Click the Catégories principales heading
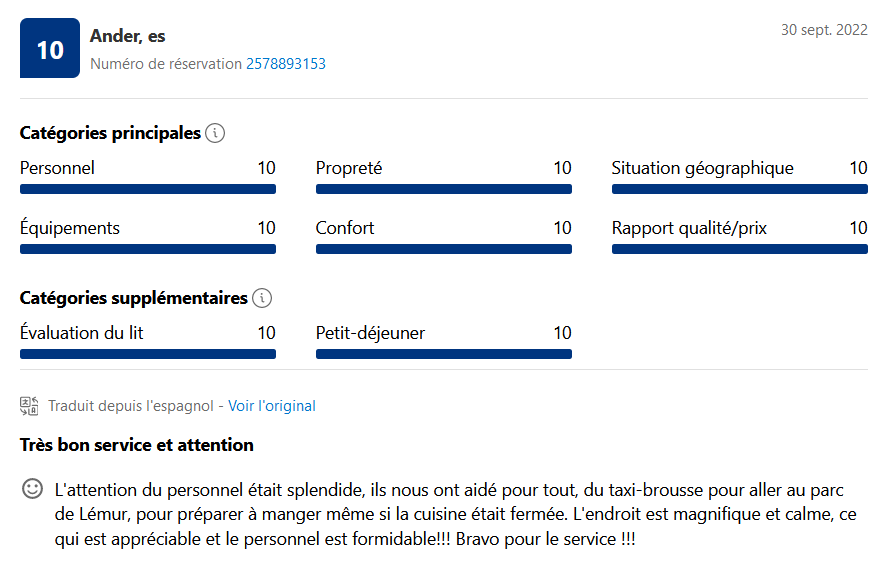Viewport: 885px width, 566px height. pos(110,133)
